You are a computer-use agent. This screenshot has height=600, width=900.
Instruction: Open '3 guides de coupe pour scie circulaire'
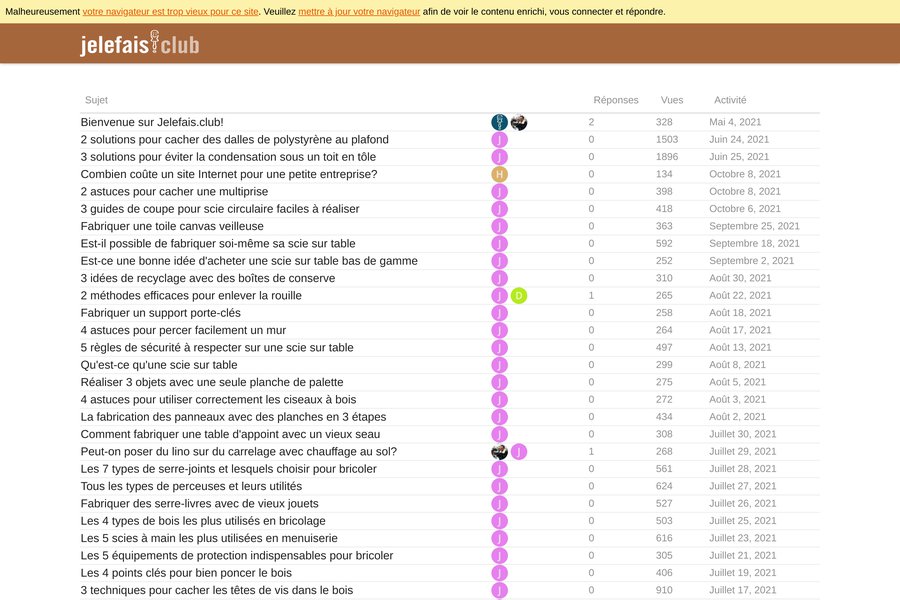pos(220,209)
